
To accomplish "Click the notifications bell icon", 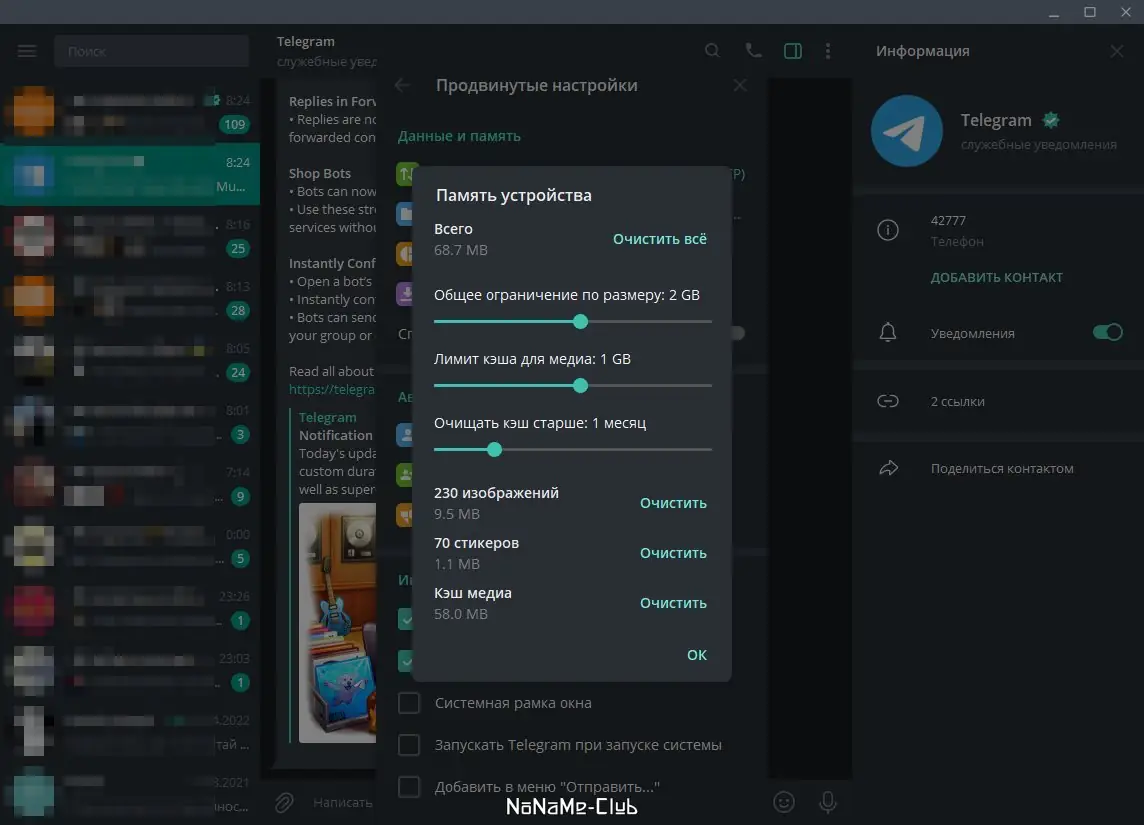I will pos(888,333).
